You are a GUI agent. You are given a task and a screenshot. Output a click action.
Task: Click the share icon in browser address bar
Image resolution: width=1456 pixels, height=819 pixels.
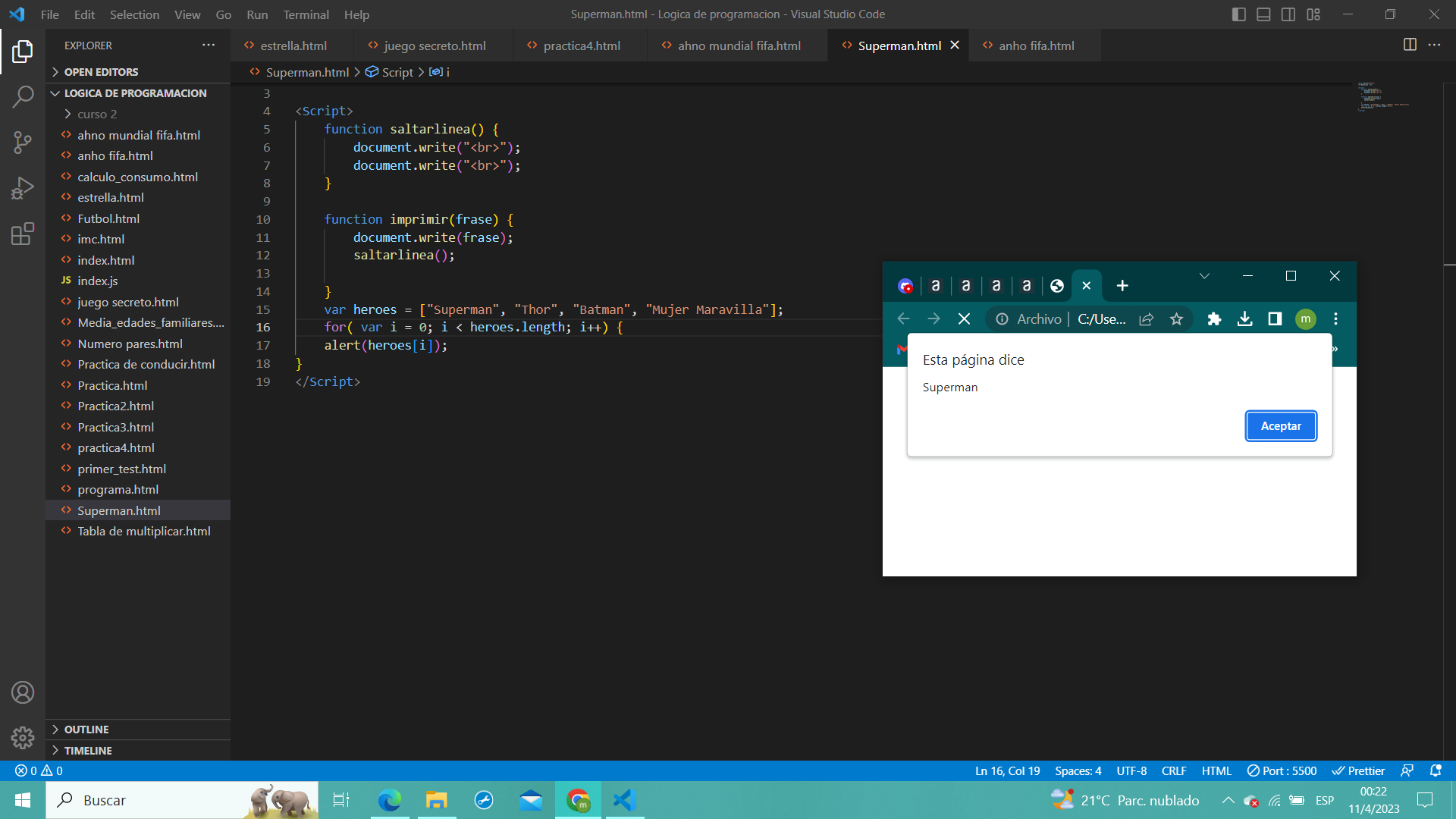pyautogui.click(x=1147, y=319)
